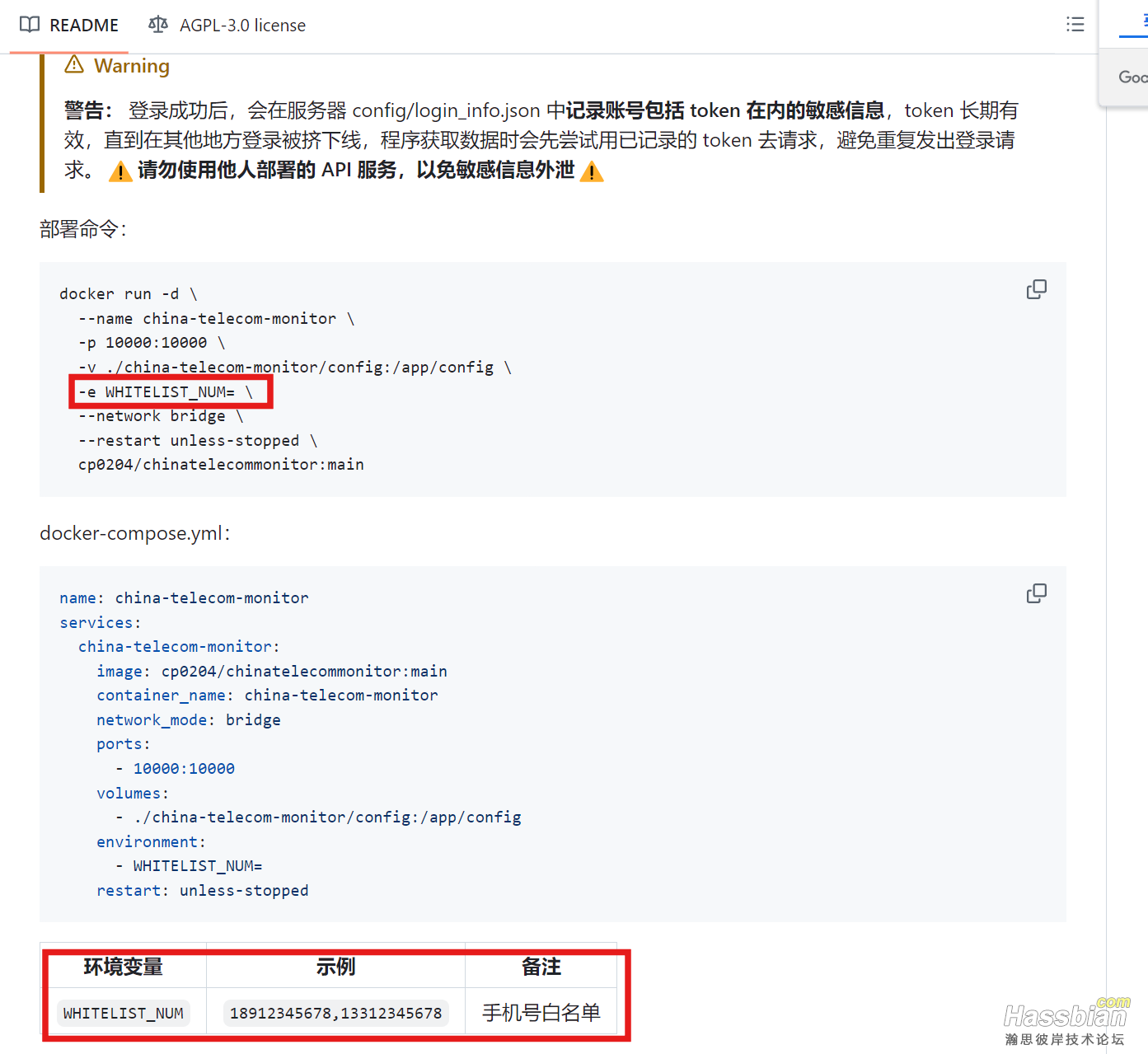This screenshot has width=1148, height=1054.
Task: Click the bold '请勿使用他人部署的 API 服务' warning text
Action: point(267,170)
